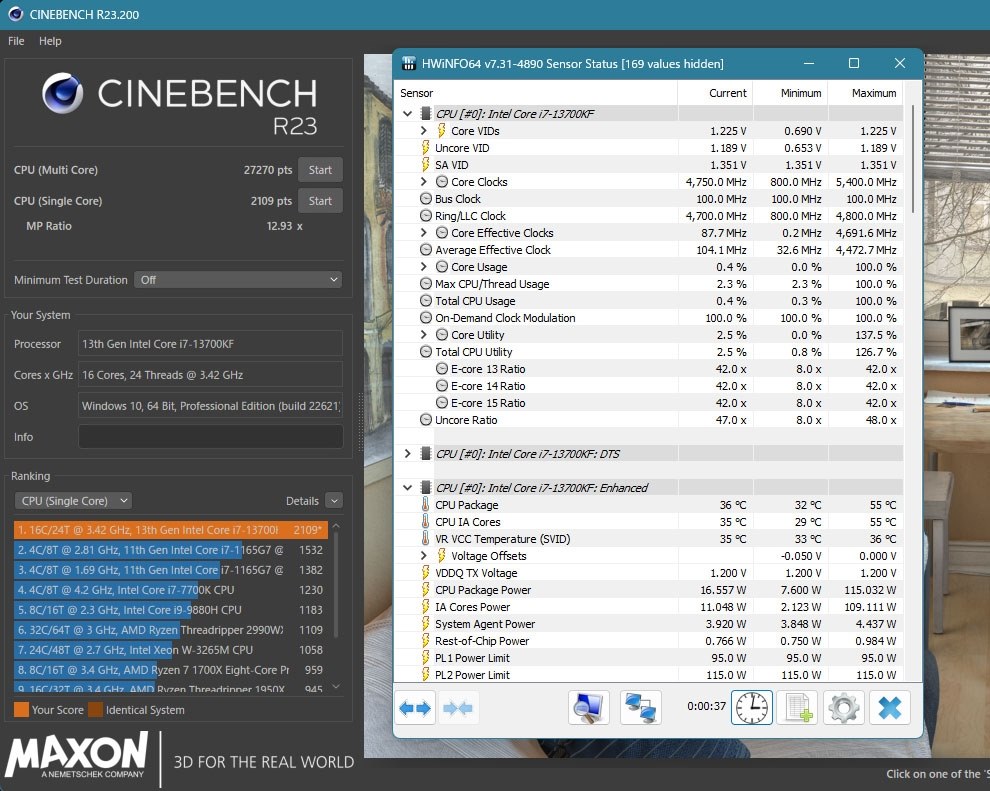
Task: Expand the Core Effective Clocks row
Action: (x=424, y=233)
